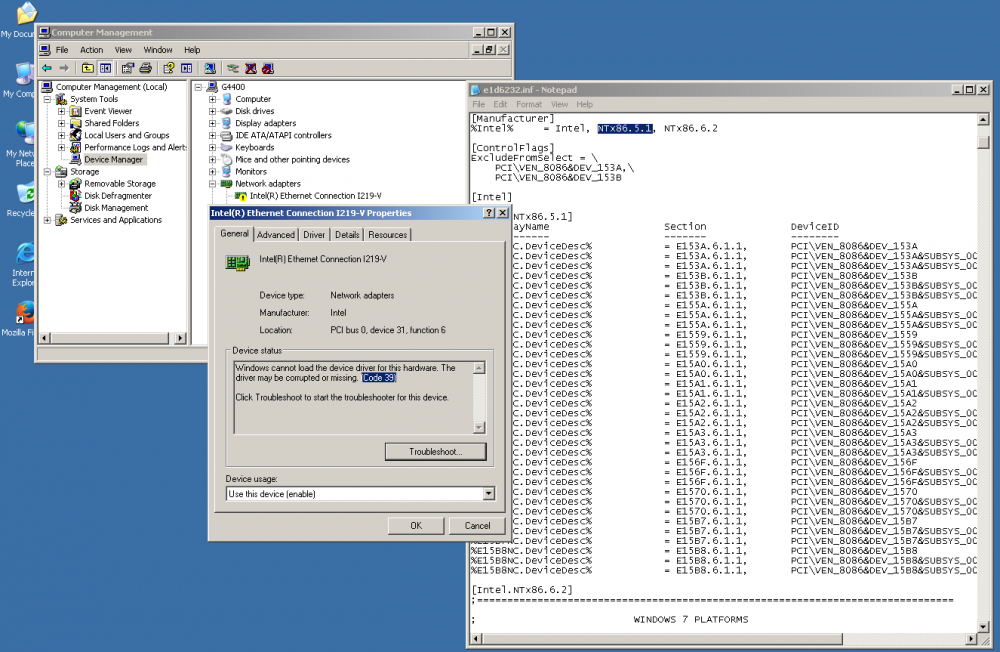
Task: Switch to the Driver tab
Action: click(x=314, y=235)
